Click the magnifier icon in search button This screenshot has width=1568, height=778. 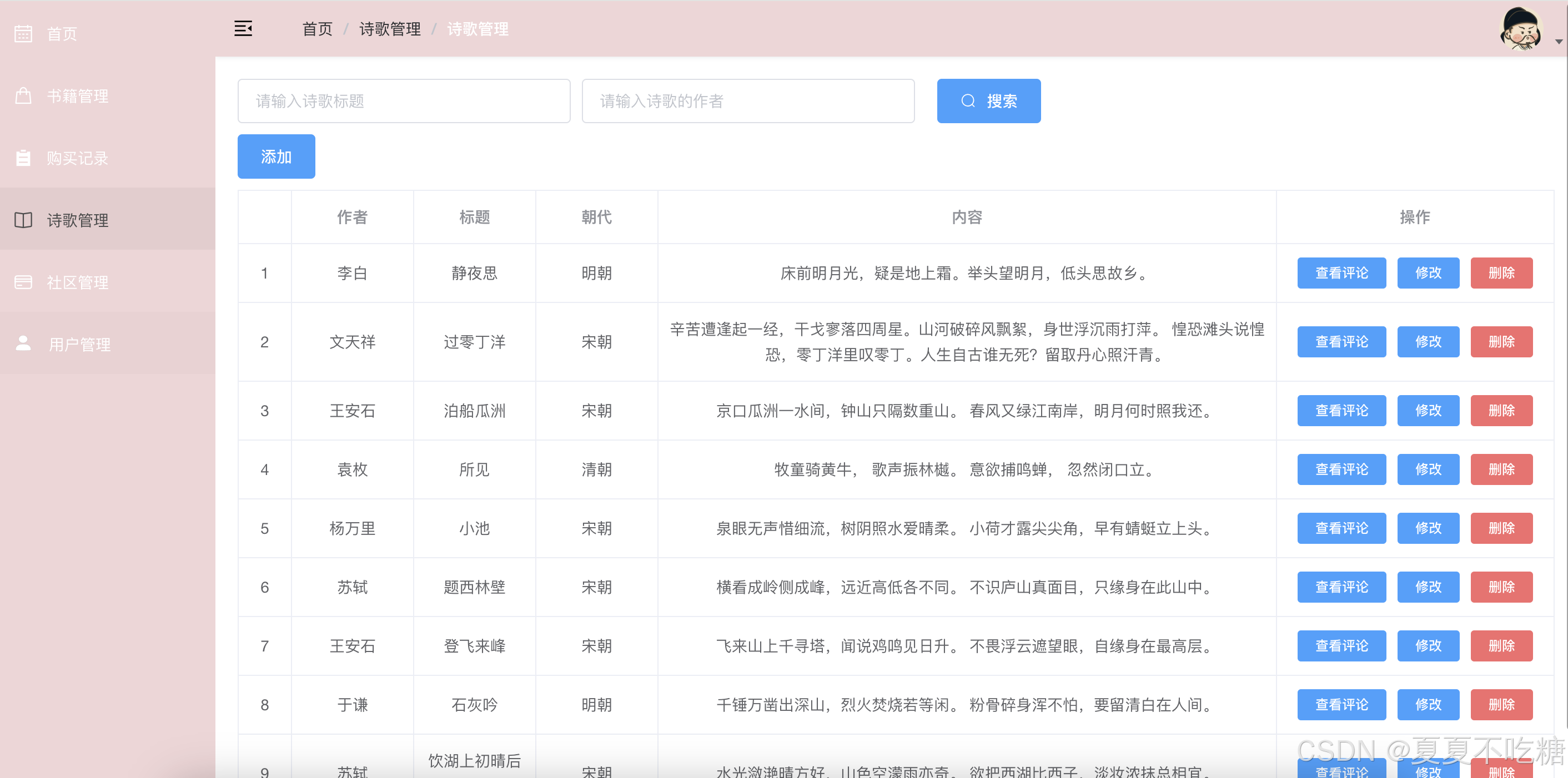click(968, 101)
